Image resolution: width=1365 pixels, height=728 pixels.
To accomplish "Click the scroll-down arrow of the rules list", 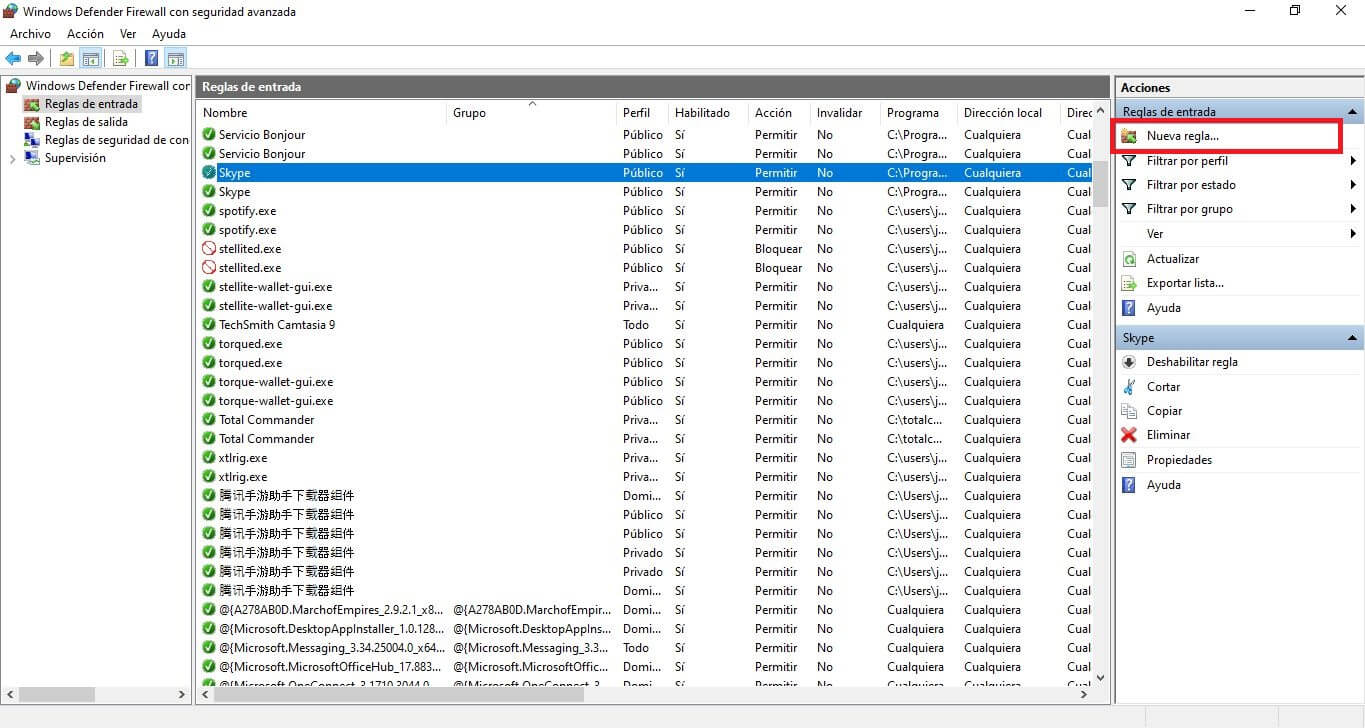I will [x=1101, y=677].
